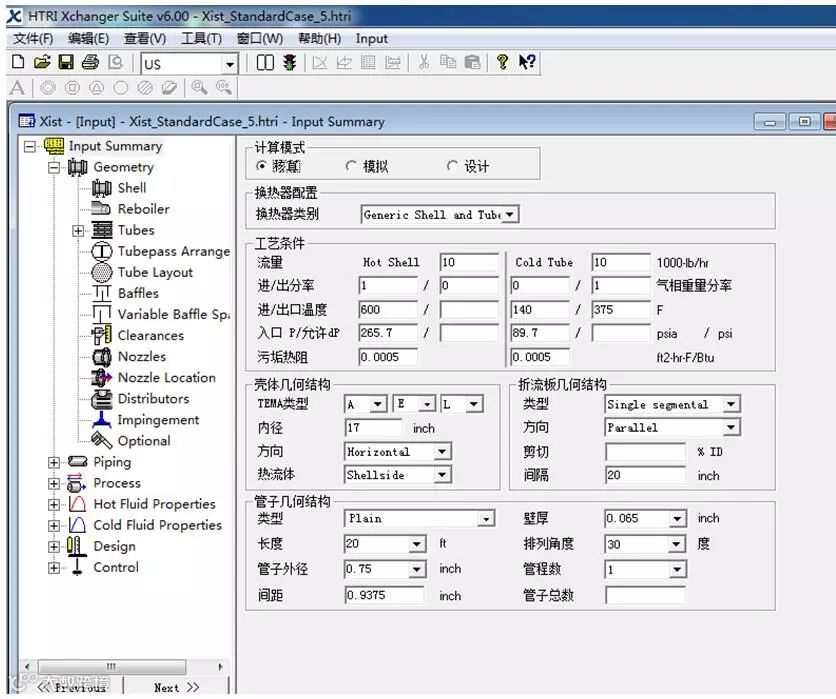The image size is (836, 699).
Task: Open the 文件(F) menu
Action: click(34, 39)
